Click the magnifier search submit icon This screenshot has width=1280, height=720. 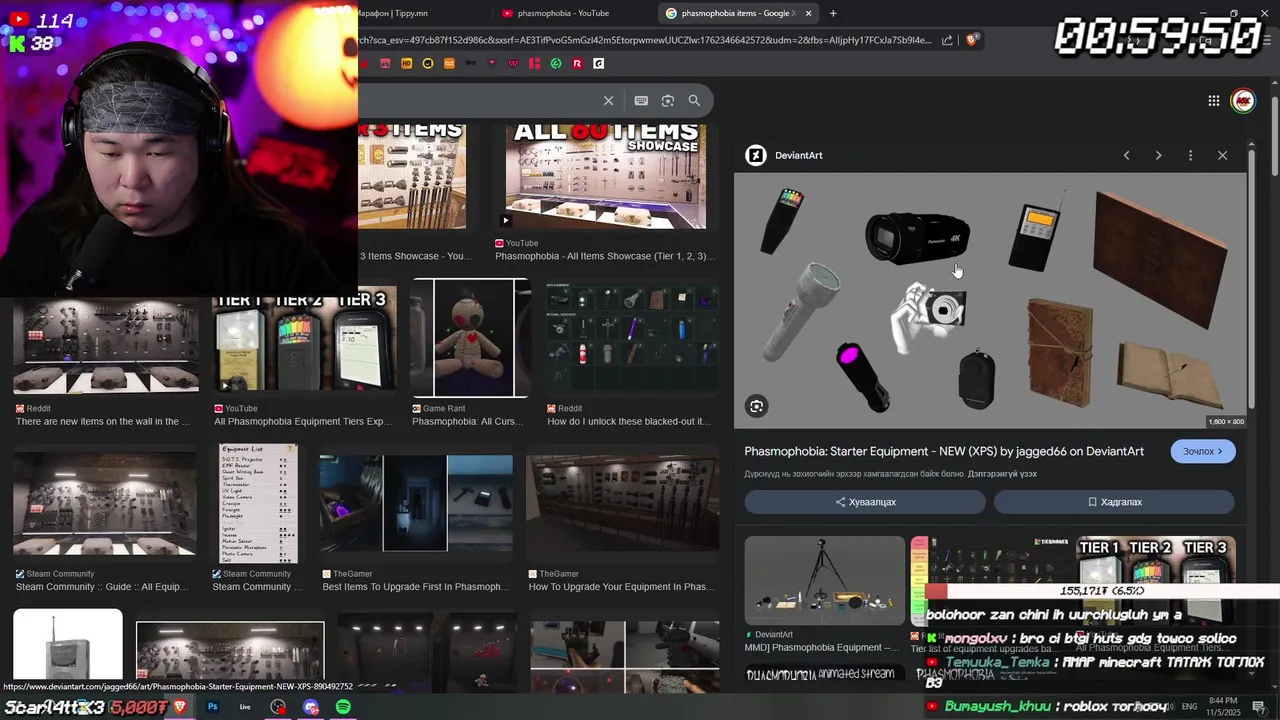(x=694, y=101)
